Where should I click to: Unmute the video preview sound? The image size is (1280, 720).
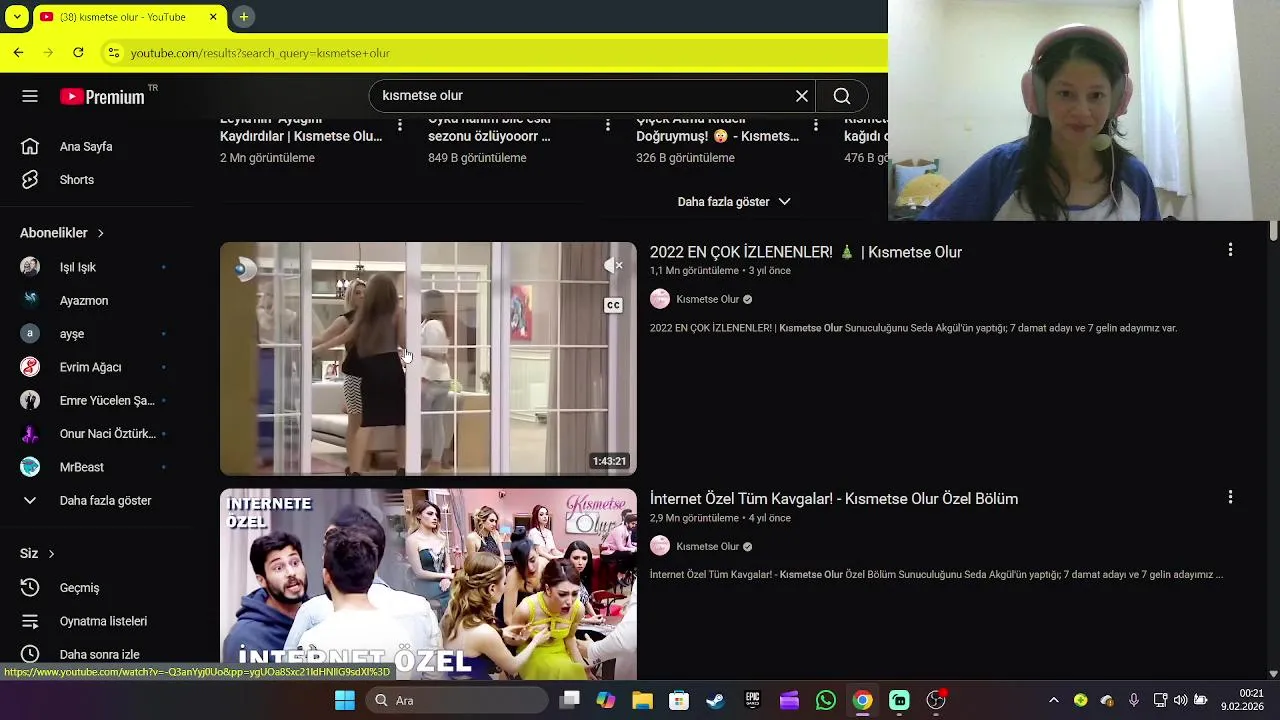(x=613, y=265)
